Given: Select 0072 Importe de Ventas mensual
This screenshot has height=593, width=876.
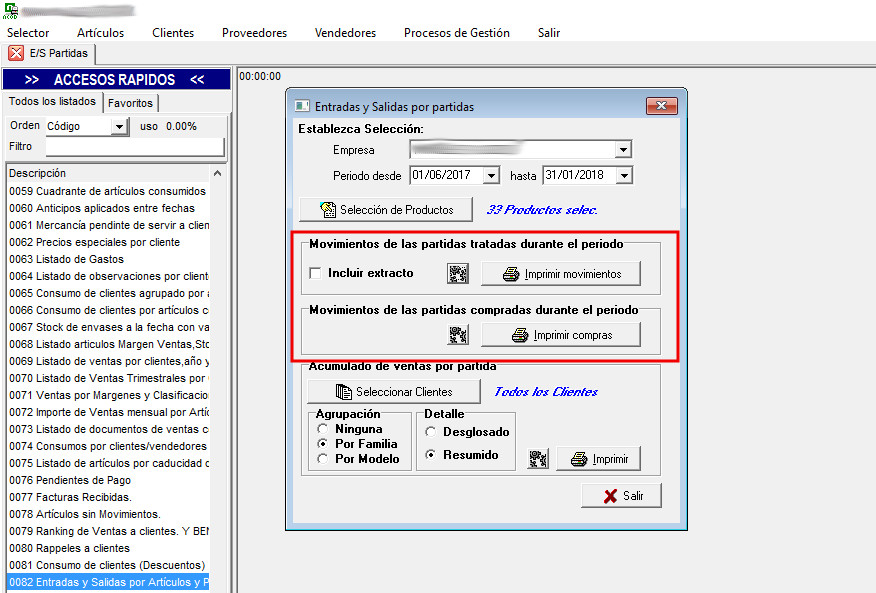Looking at the screenshot, I should click(108, 412).
